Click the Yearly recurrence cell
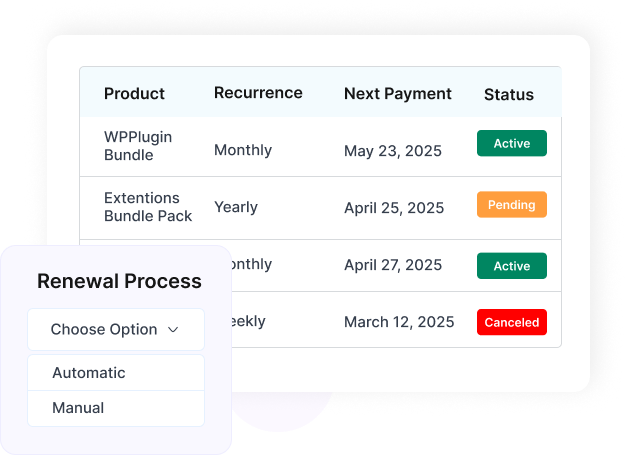This screenshot has height=455, width=625. 236,207
